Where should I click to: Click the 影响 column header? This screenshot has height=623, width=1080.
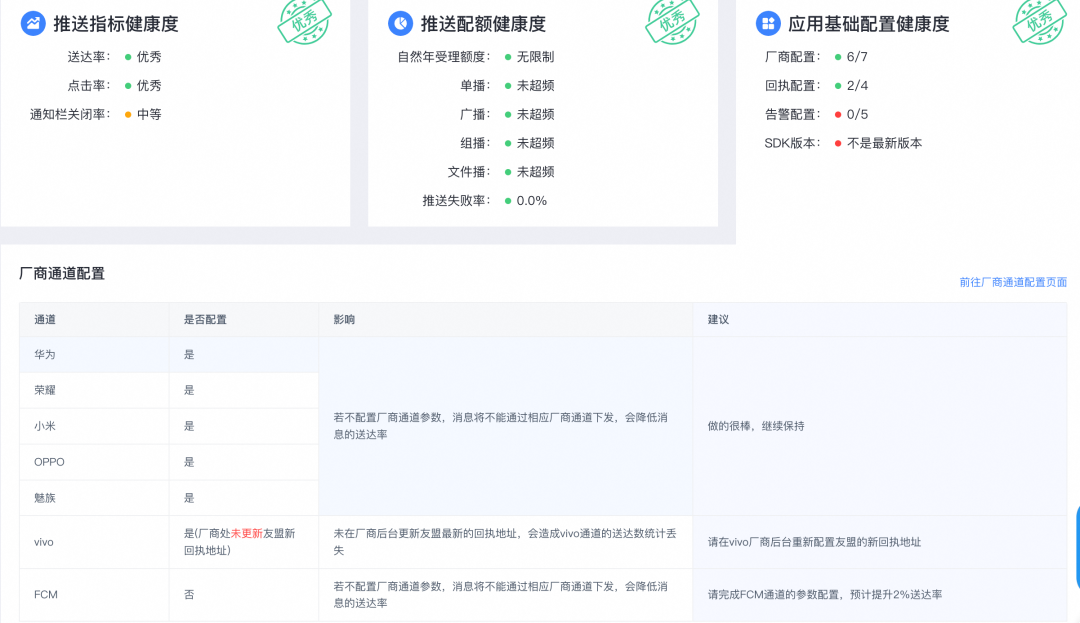coord(344,319)
